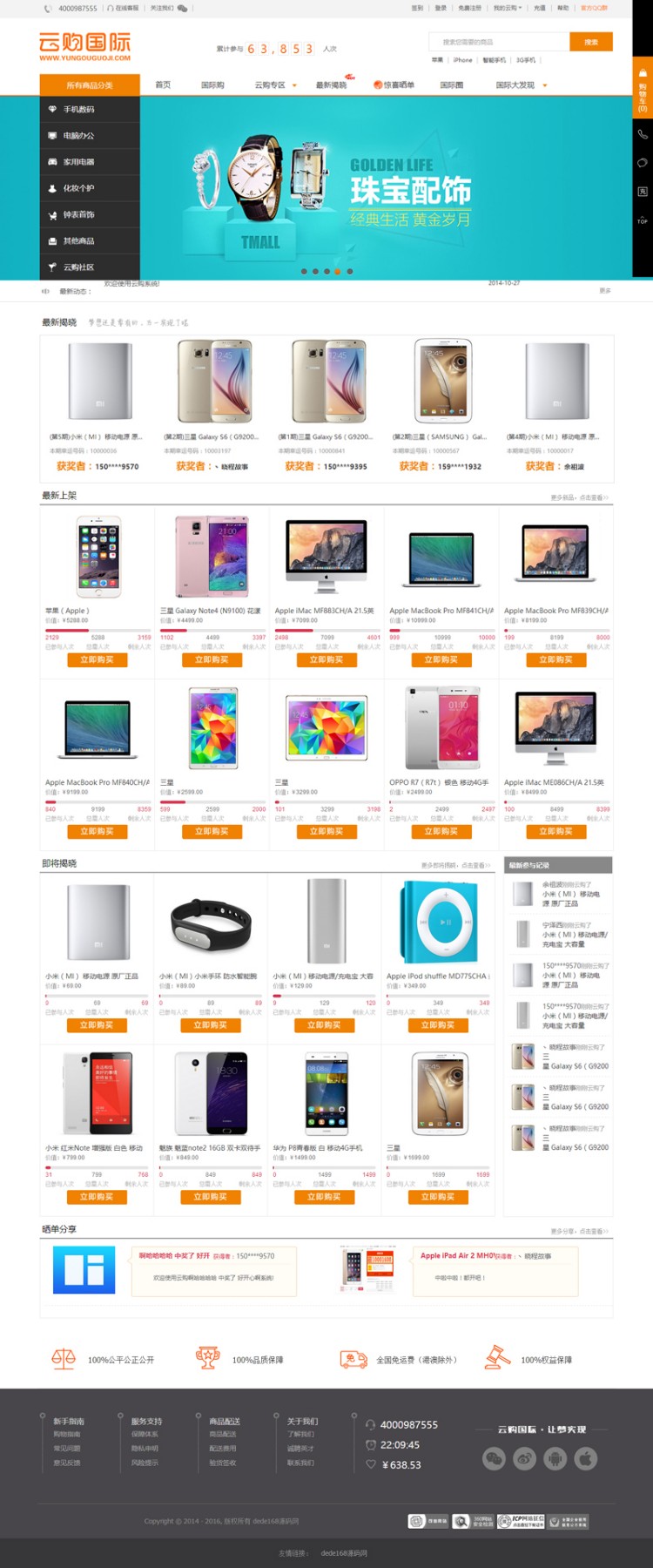The width and height of the screenshot is (653, 1568).
Task: Click the chat bubble icon in right sidebar
Action: [x=643, y=163]
